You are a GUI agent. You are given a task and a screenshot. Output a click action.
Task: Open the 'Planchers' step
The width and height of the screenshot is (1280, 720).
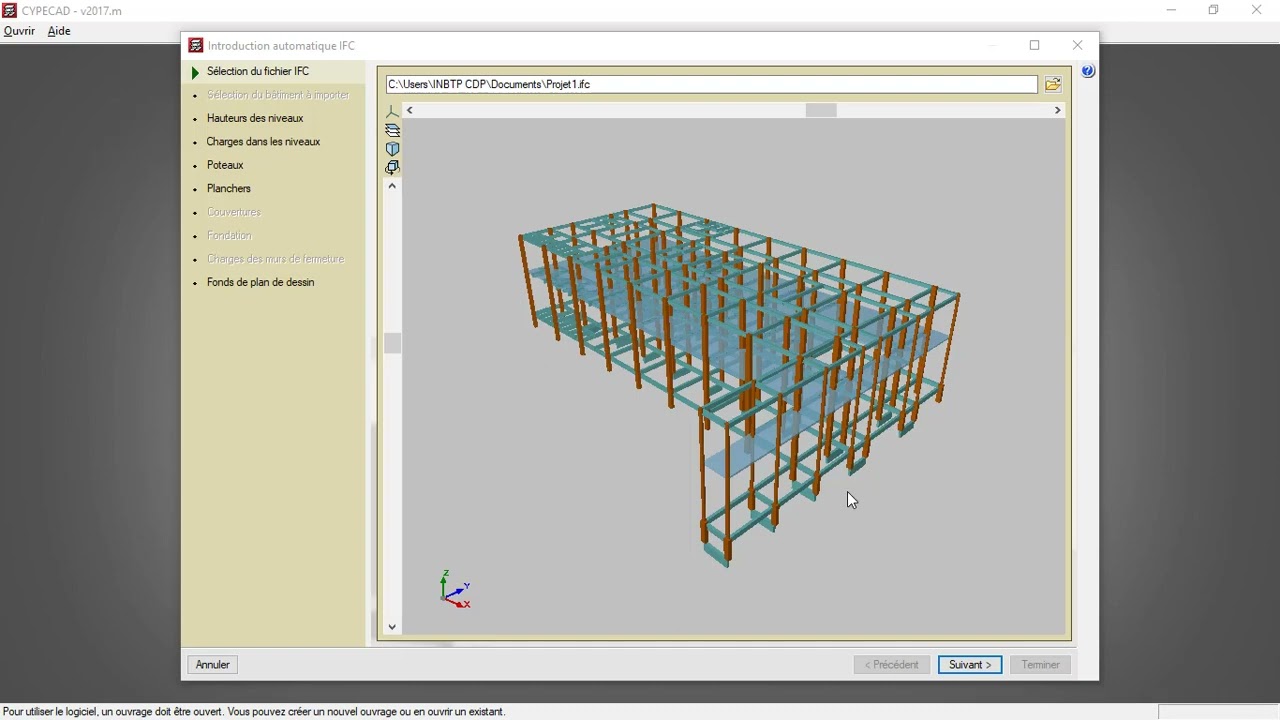[x=229, y=189]
